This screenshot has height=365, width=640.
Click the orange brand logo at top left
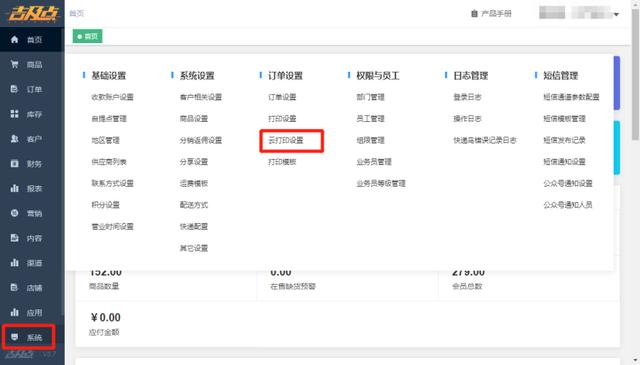pyautogui.click(x=33, y=14)
